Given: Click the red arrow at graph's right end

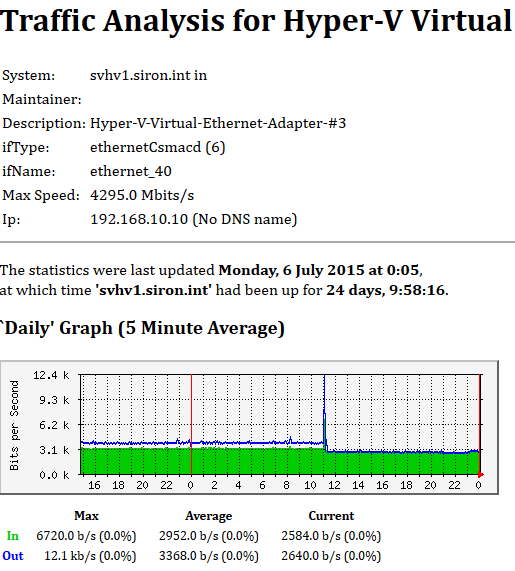Looking at the screenshot, I should [481, 475].
